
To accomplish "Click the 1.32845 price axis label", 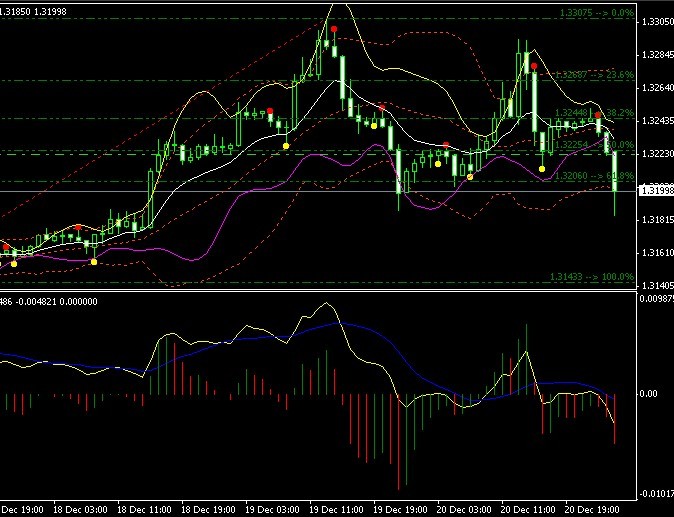I will coord(657,55).
